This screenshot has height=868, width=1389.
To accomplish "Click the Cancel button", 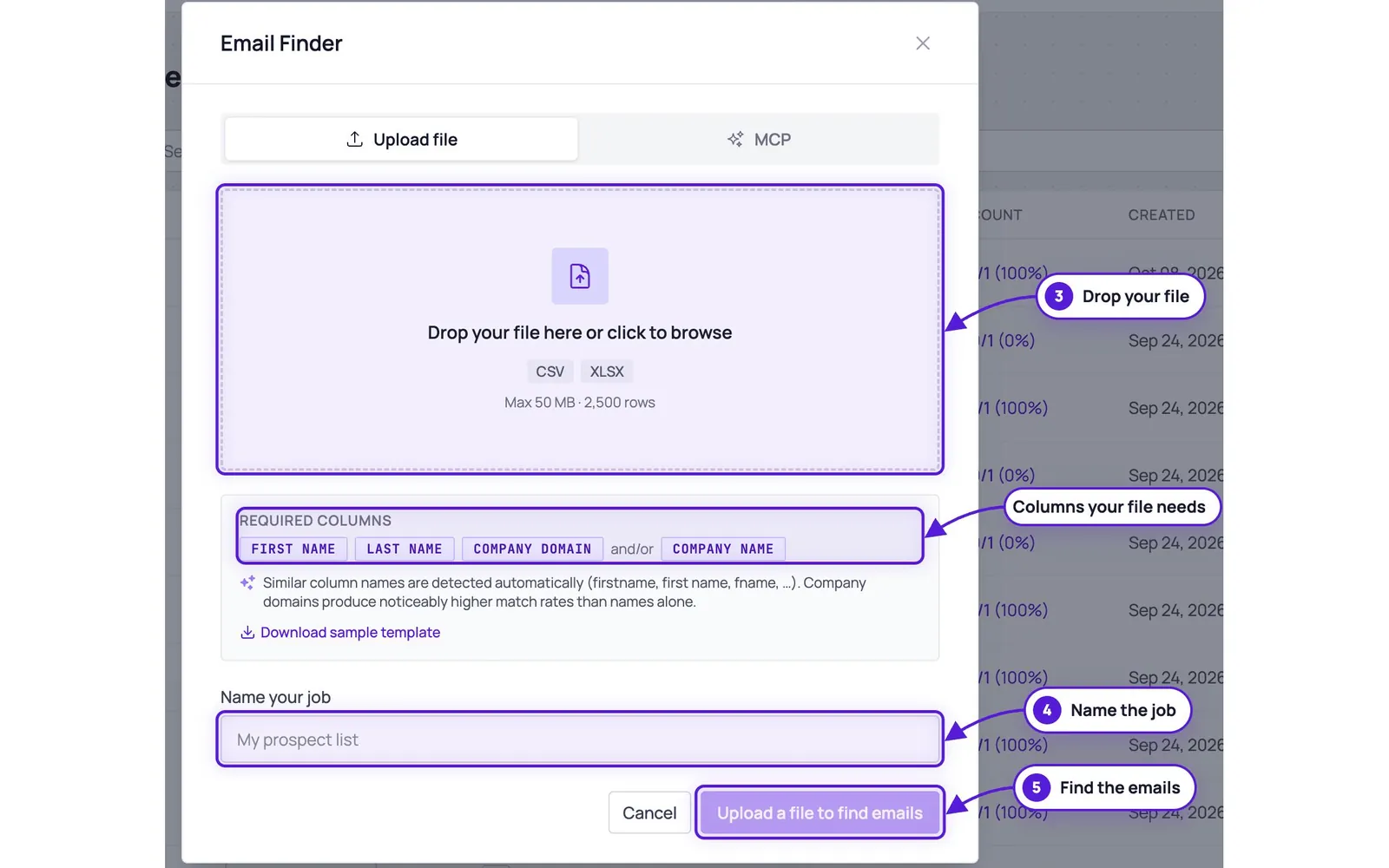I will tap(649, 812).
